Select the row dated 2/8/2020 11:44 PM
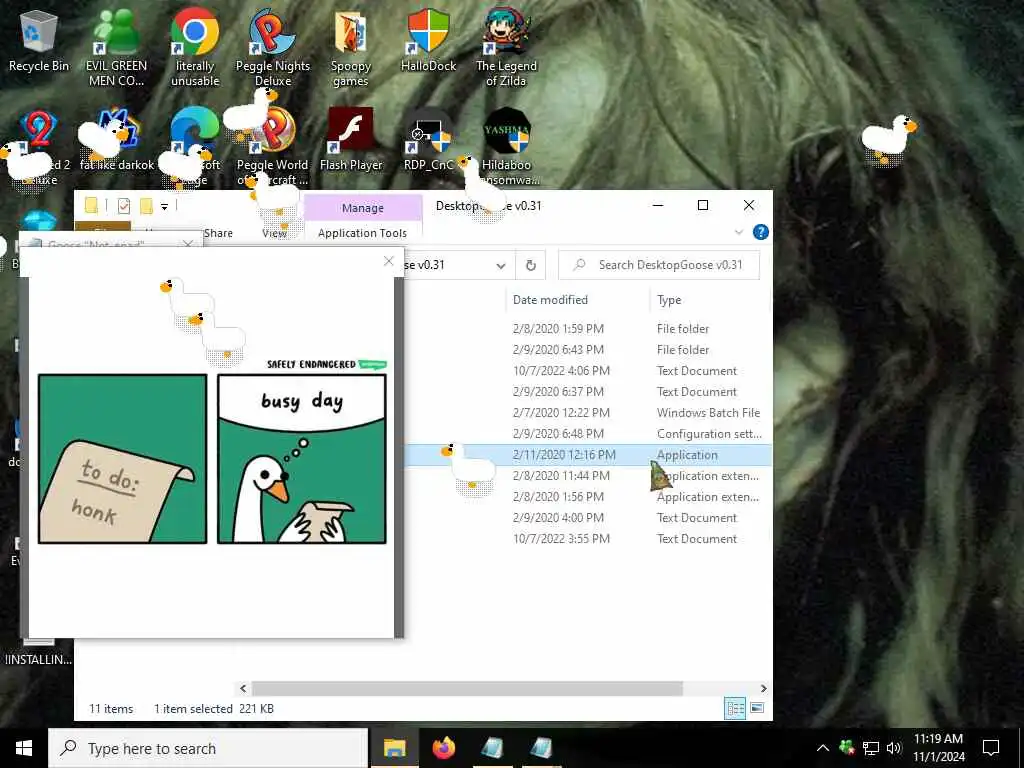The width and height of the screenshot is (1024, 768). tap(587, 475)
